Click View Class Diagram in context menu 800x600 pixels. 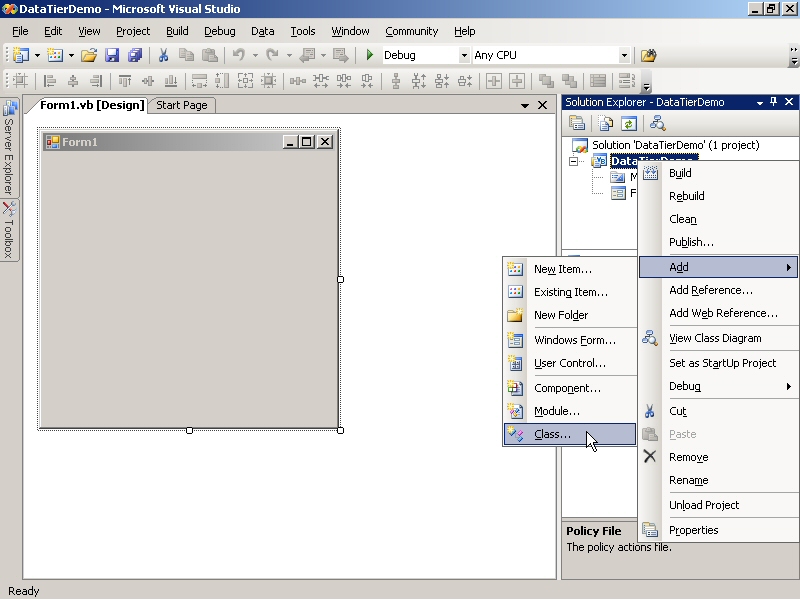(718, 338)
